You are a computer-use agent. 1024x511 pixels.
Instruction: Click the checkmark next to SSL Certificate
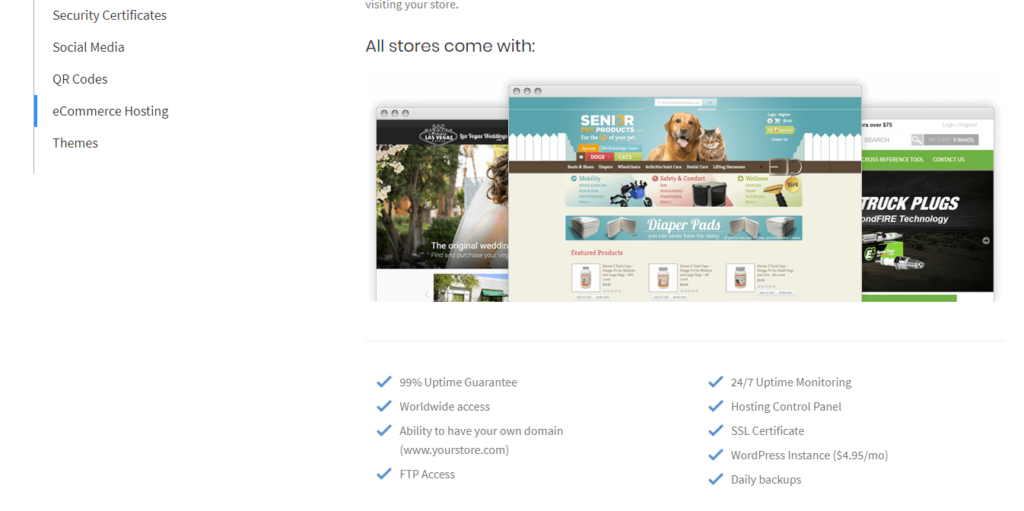click(716, 430)
